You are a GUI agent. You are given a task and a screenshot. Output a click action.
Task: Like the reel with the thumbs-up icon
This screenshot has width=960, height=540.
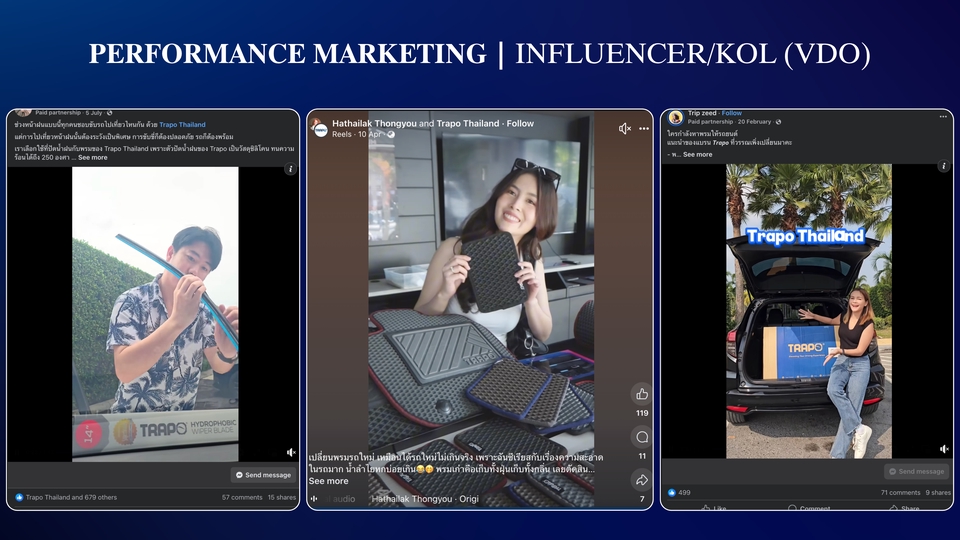pos(642,394)
